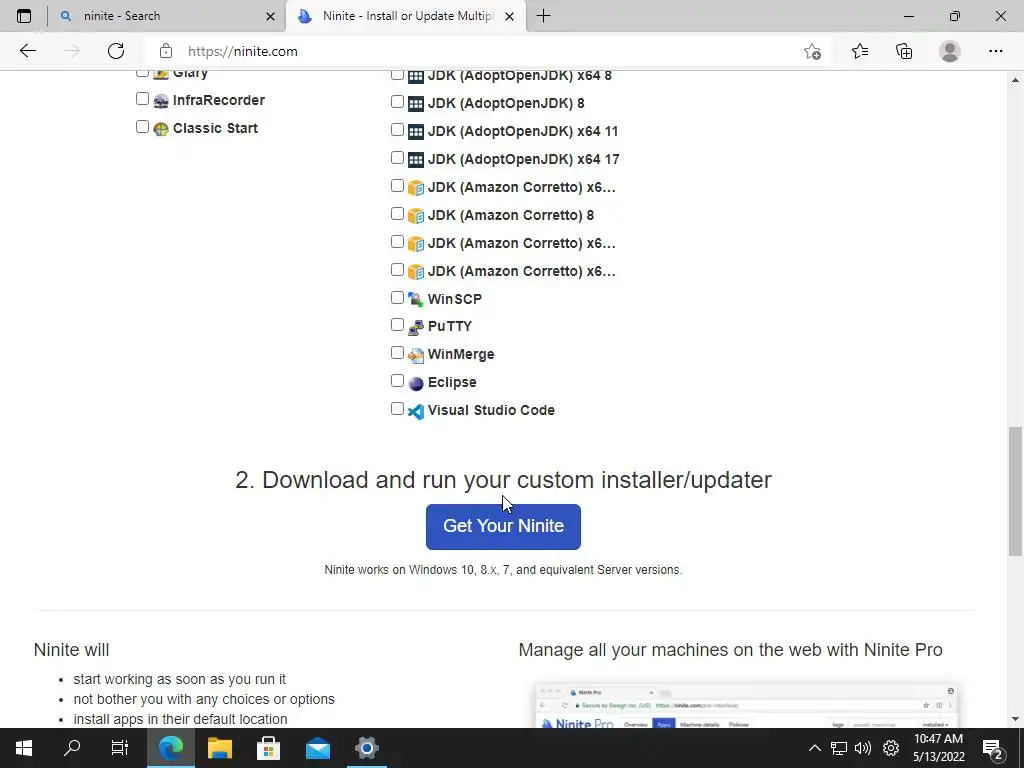The height and width of the screenshot is (768, 1024).
Task: Enable the WinSCP checkbox
Action: tap(397, 298)
